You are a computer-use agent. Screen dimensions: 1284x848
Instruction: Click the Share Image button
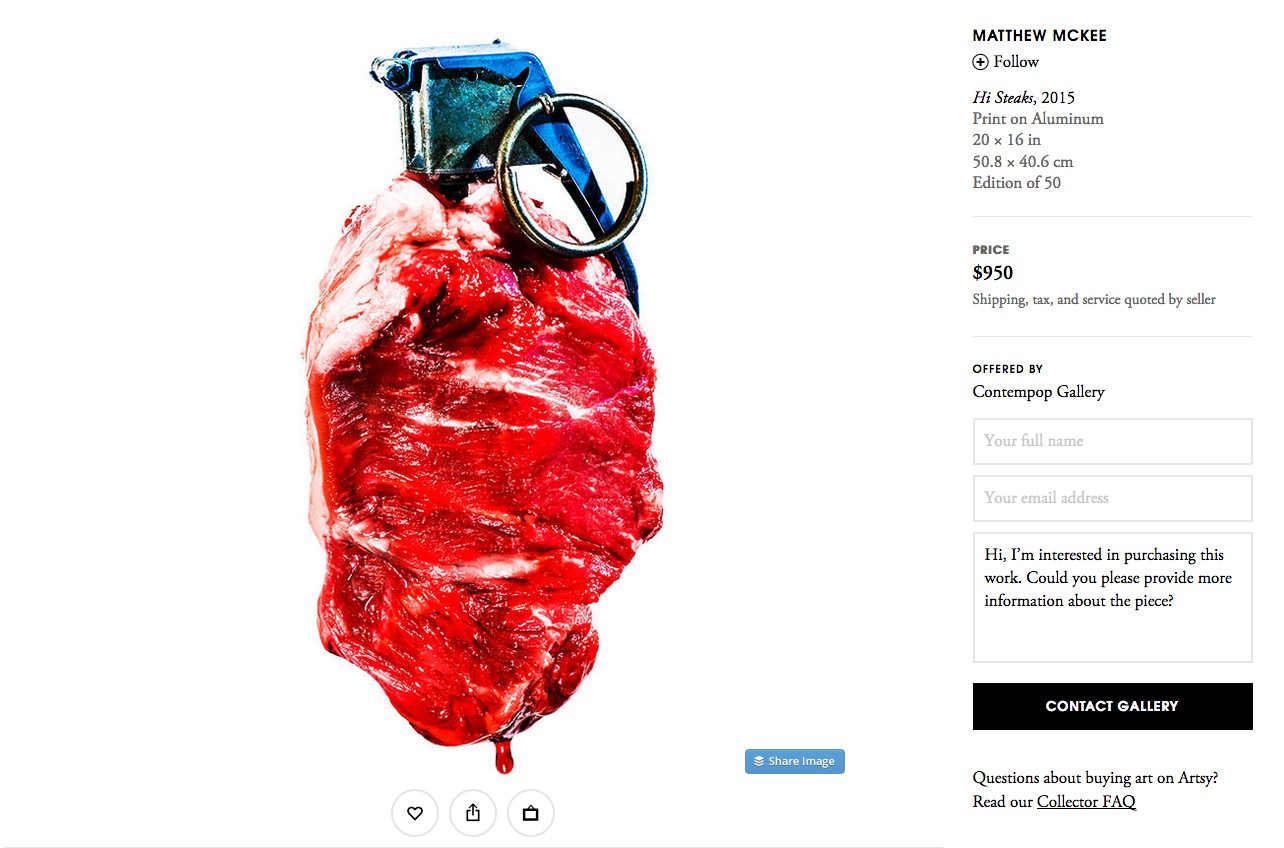click(795, 761)
